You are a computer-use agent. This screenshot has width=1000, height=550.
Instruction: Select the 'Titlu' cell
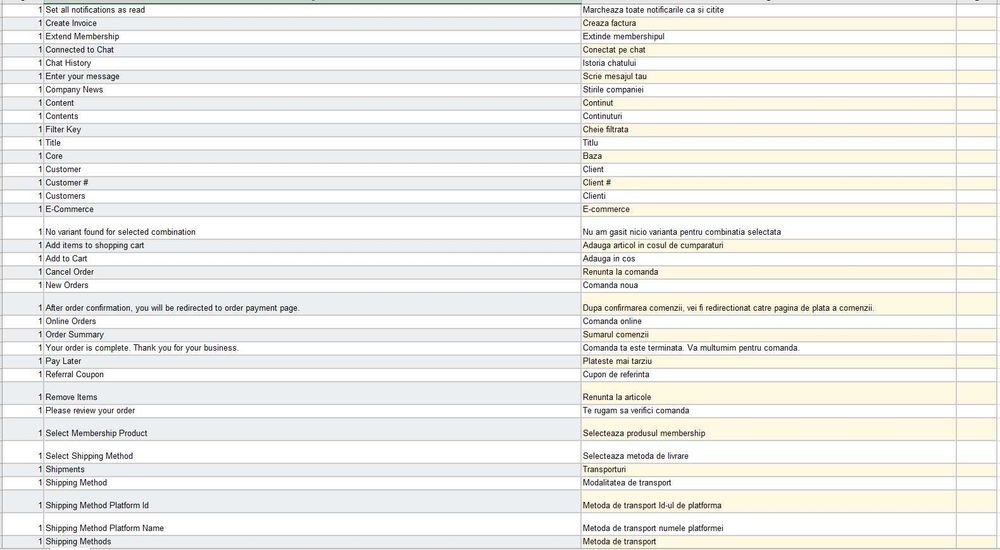point(768,143)
